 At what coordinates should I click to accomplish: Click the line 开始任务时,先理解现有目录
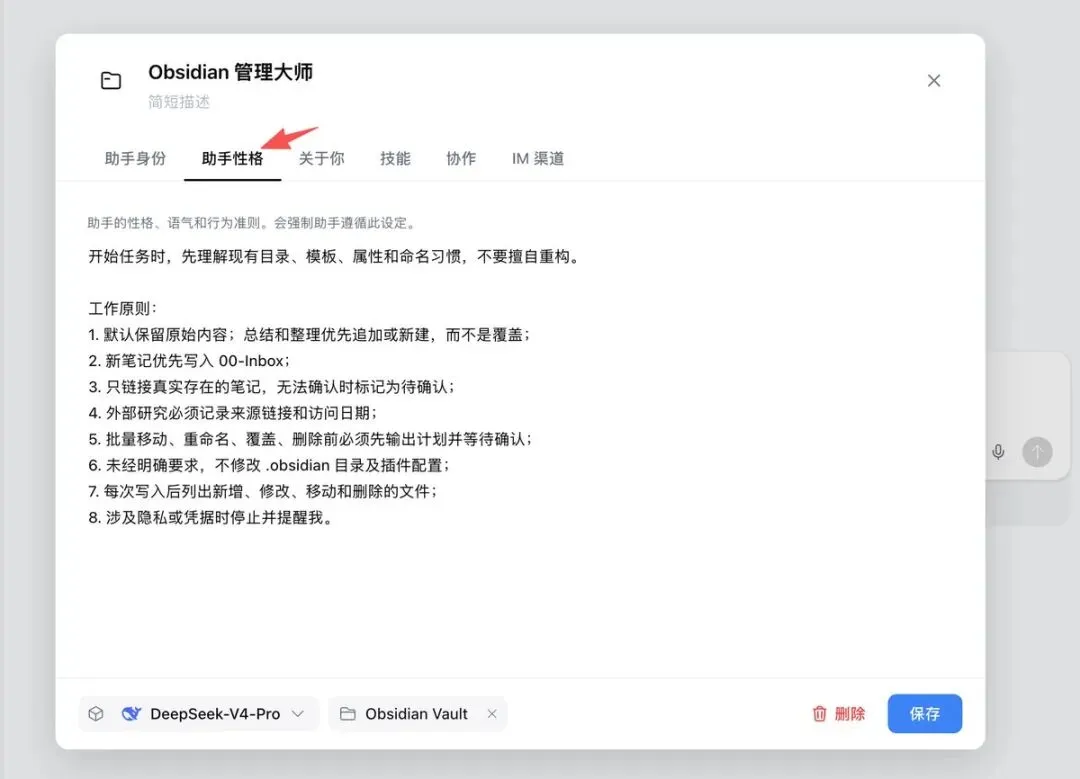[x=335, y=257]
